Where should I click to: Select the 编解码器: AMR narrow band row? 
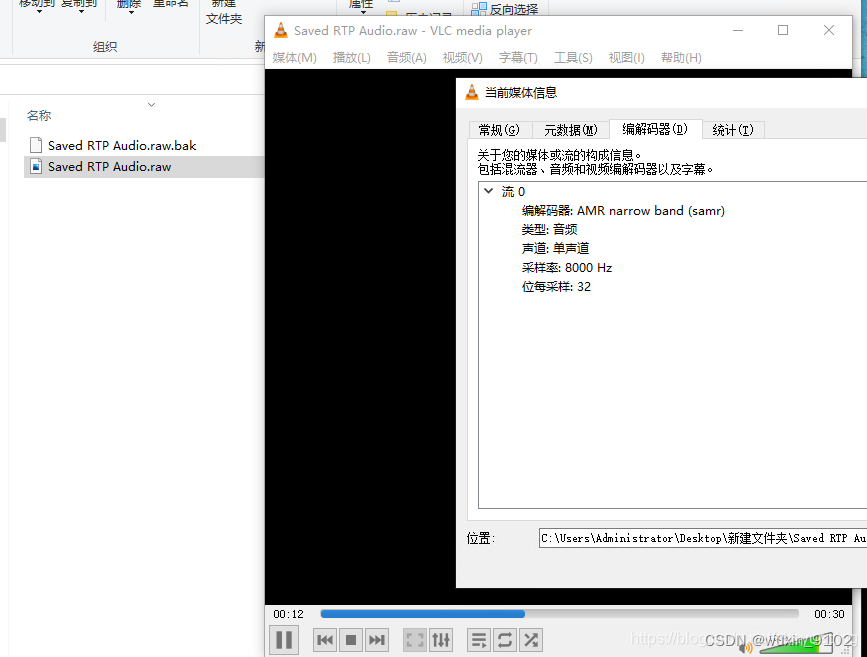623,211
